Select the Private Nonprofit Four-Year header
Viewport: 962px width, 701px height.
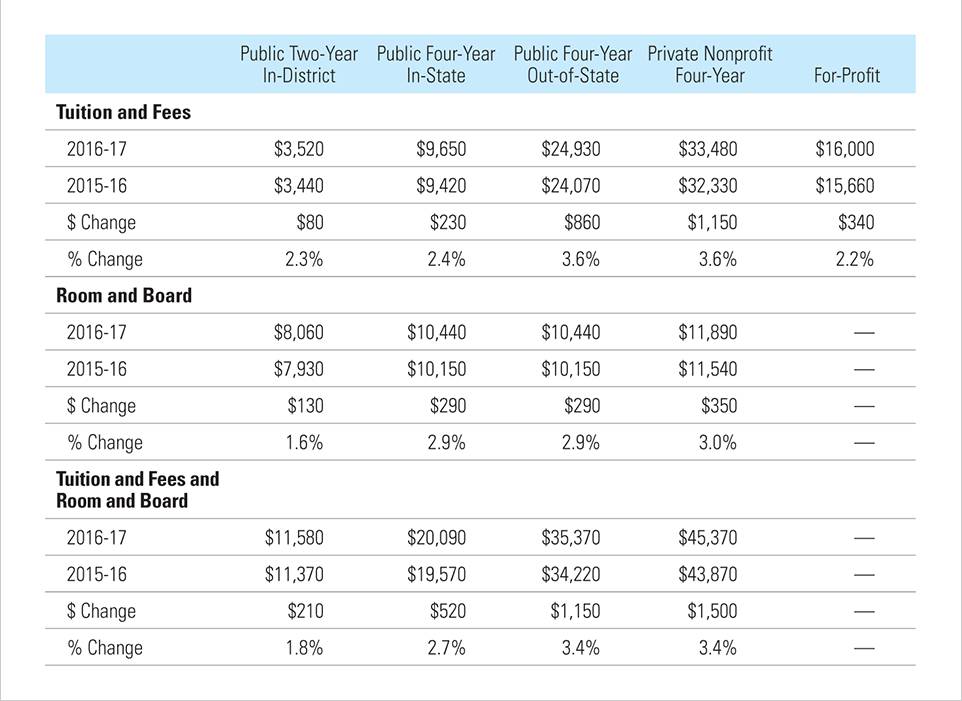point(710,64)
